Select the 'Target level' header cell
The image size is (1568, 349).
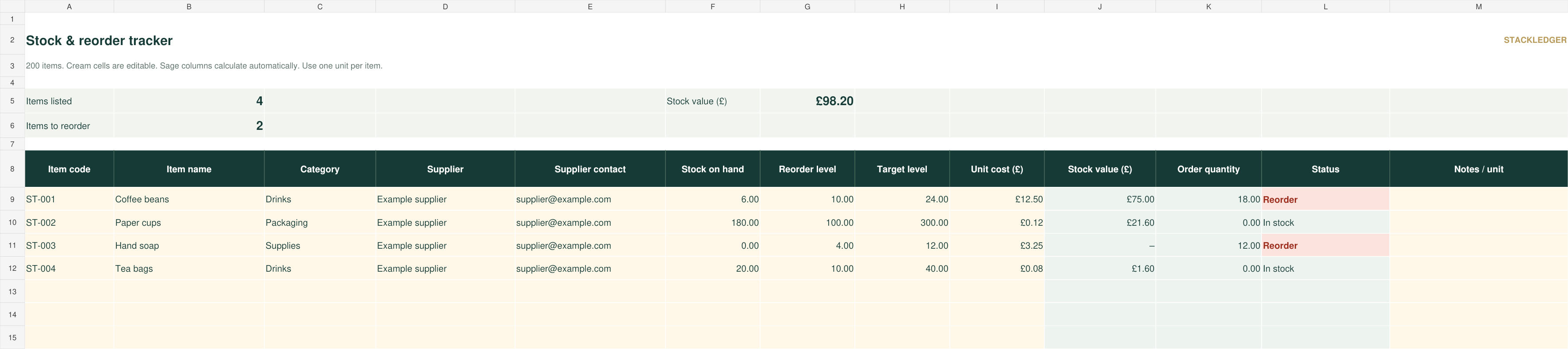902,169
